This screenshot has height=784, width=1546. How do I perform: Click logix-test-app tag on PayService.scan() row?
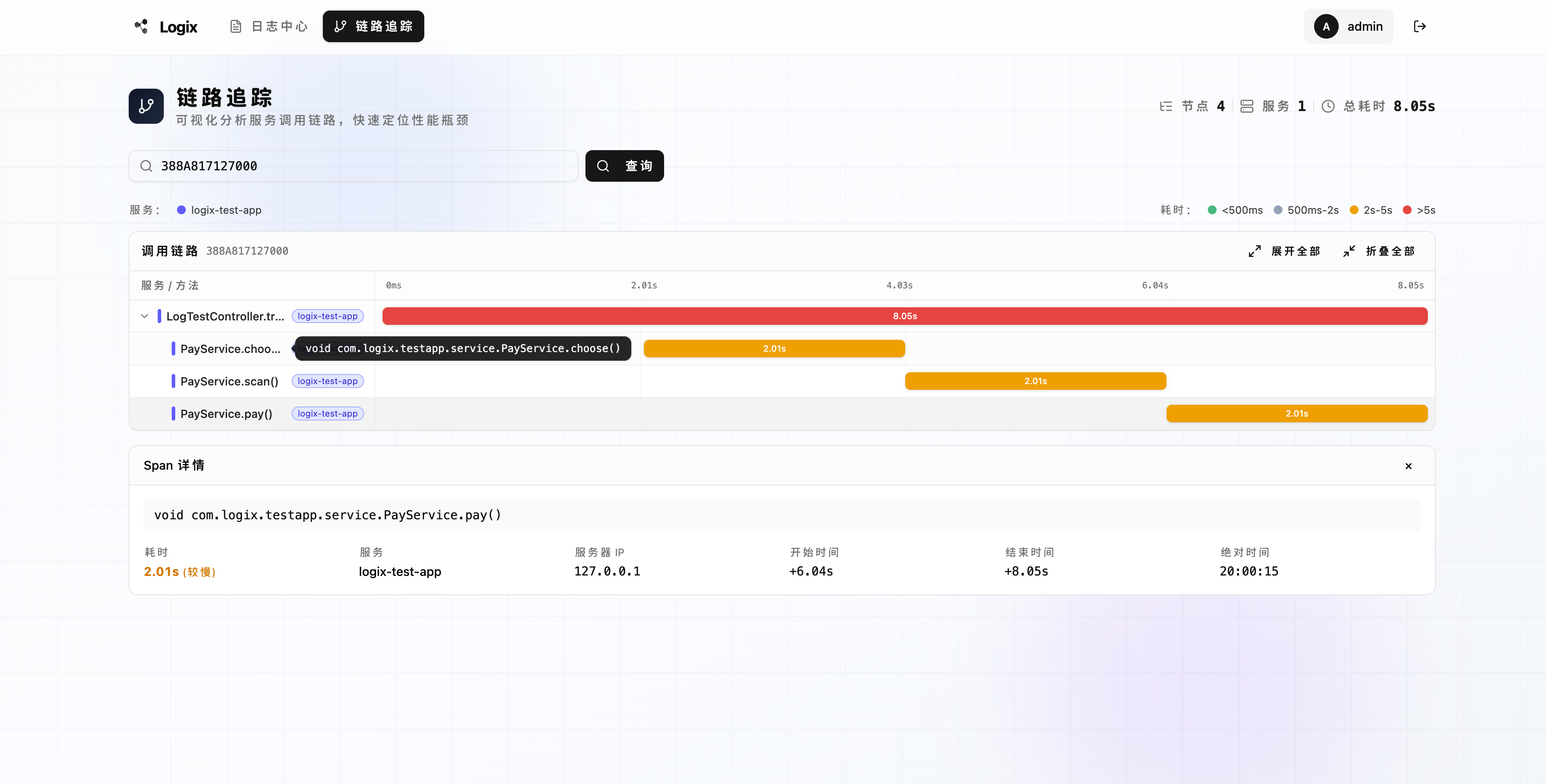[327, 381]
